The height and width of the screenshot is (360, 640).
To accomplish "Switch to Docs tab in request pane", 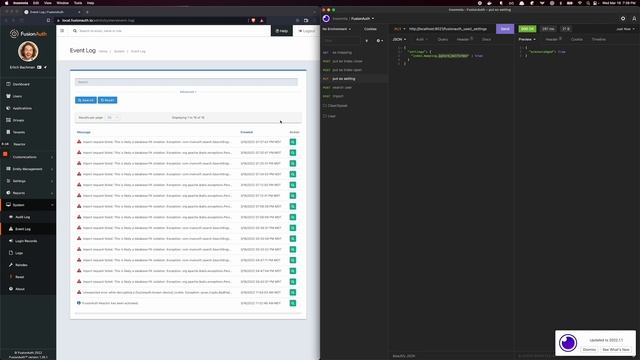I will click(x=487, y=40).
